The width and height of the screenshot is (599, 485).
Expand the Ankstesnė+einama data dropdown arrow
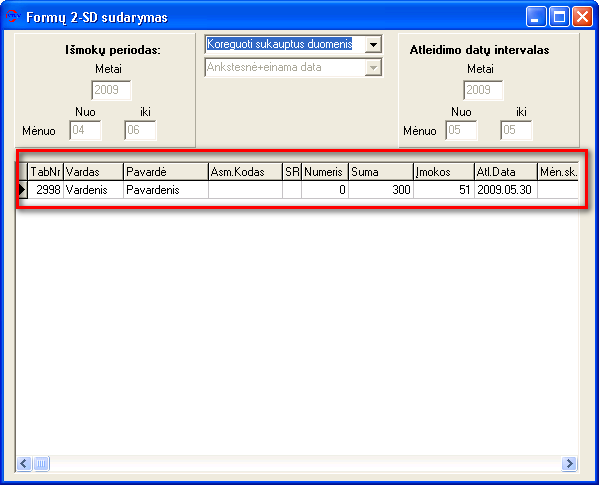pos(373,68)
